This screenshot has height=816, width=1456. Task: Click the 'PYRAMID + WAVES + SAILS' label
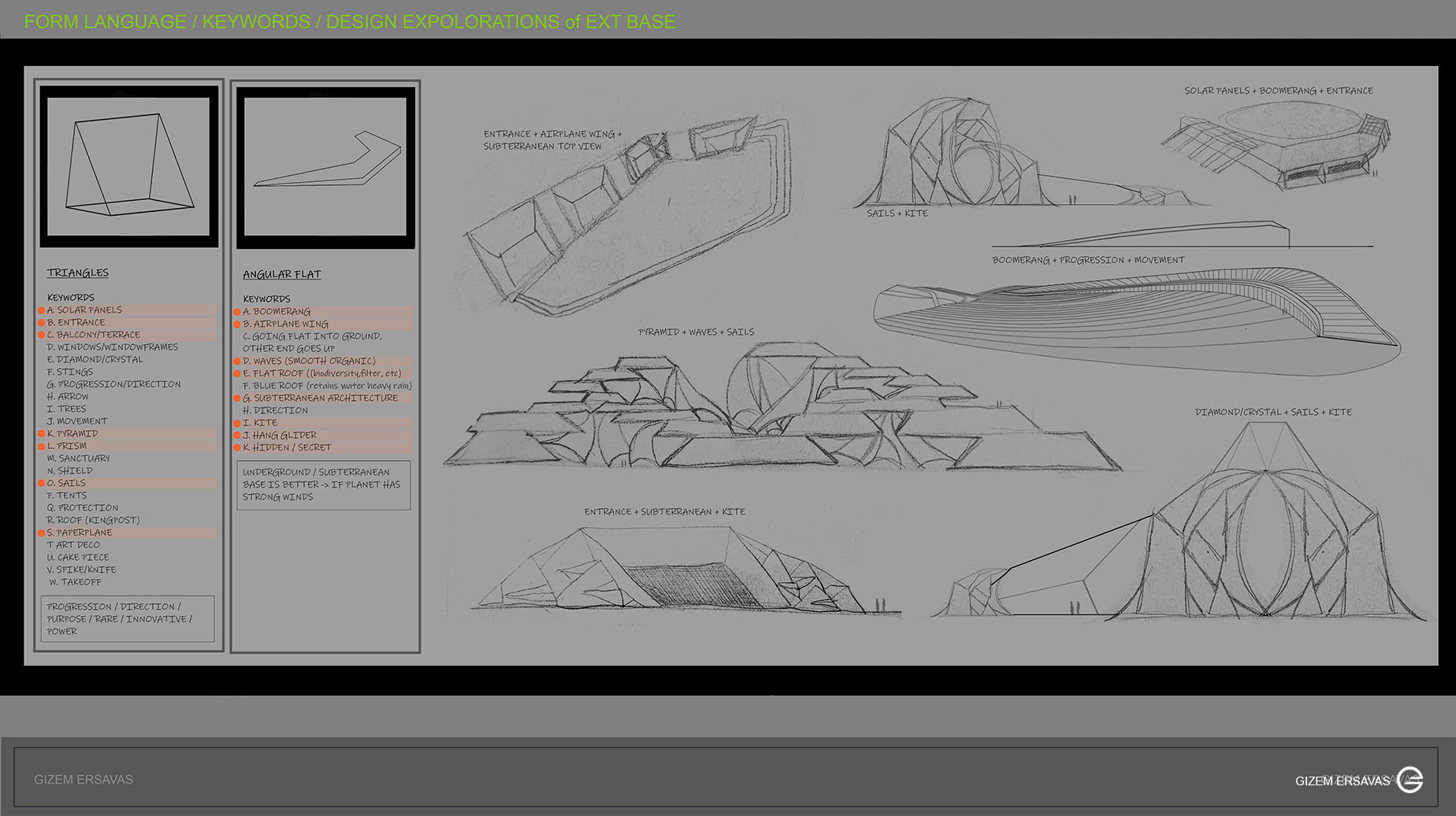coord(696,332)
